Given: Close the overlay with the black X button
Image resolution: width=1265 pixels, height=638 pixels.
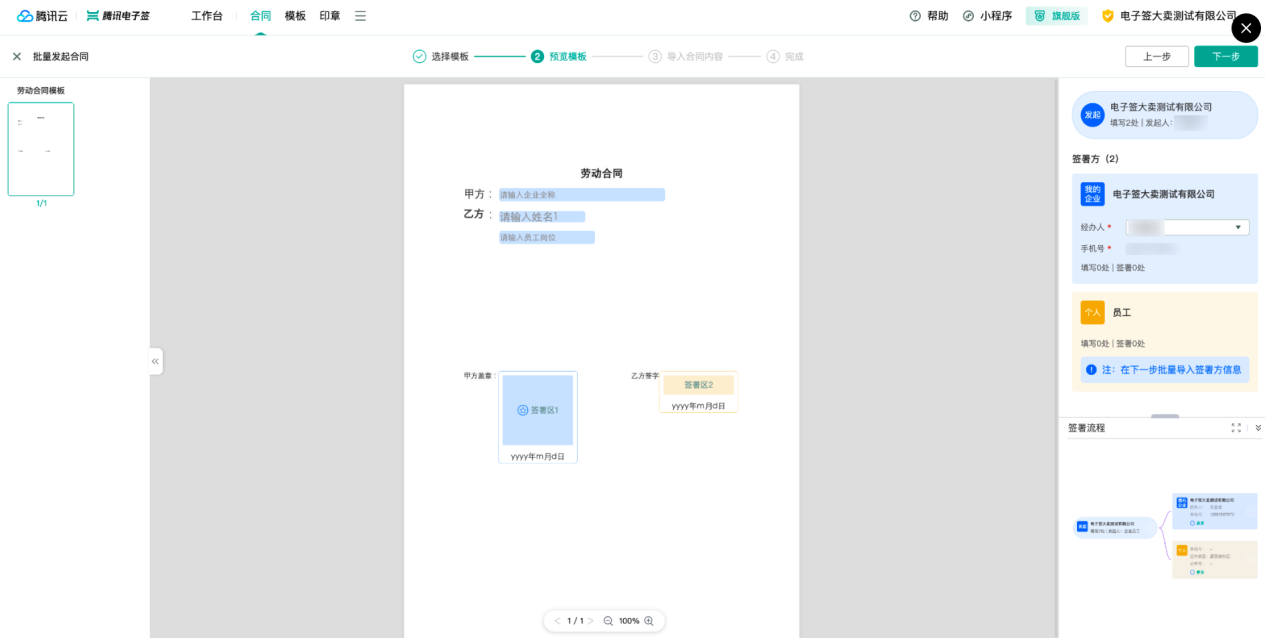Looking at the screenshot, I should tap(1246, 28).
